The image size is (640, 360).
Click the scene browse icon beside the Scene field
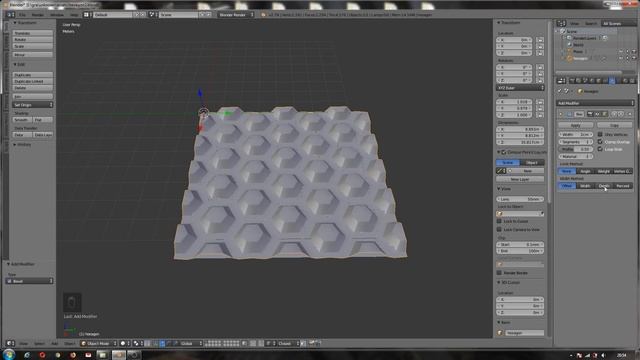[x=152, y=15]
